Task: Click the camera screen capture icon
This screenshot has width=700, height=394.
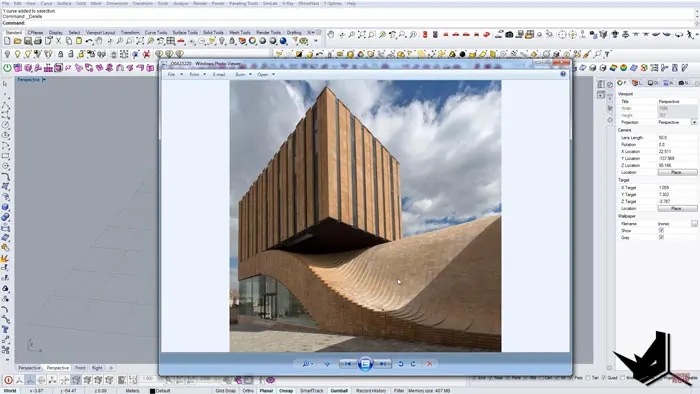Action: (x=509, y=34)
